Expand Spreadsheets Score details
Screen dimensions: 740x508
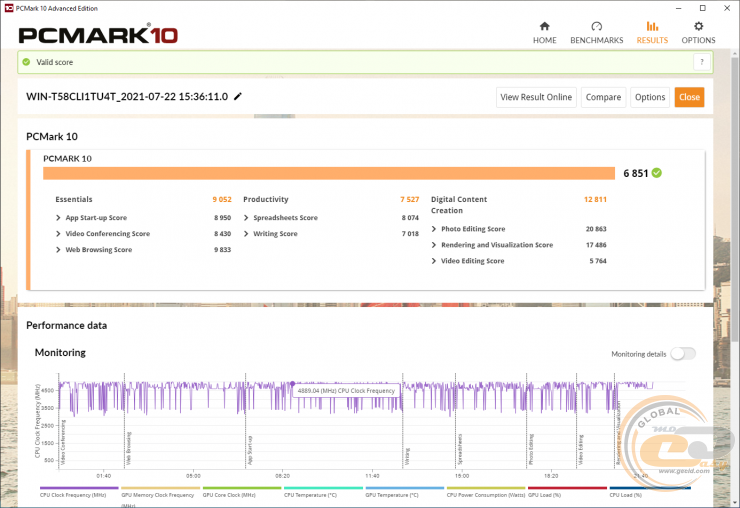(x=246, y=218)
